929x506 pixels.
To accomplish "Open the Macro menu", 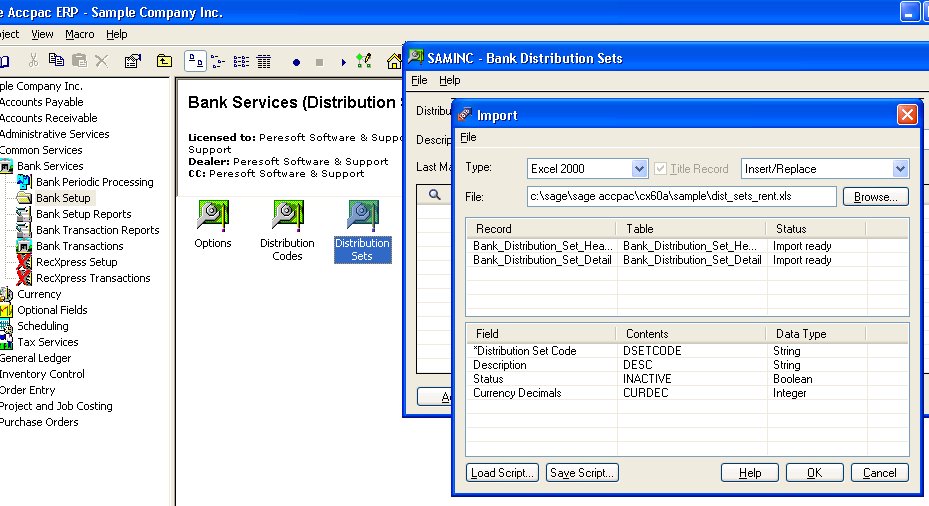I will coord(80,34).
